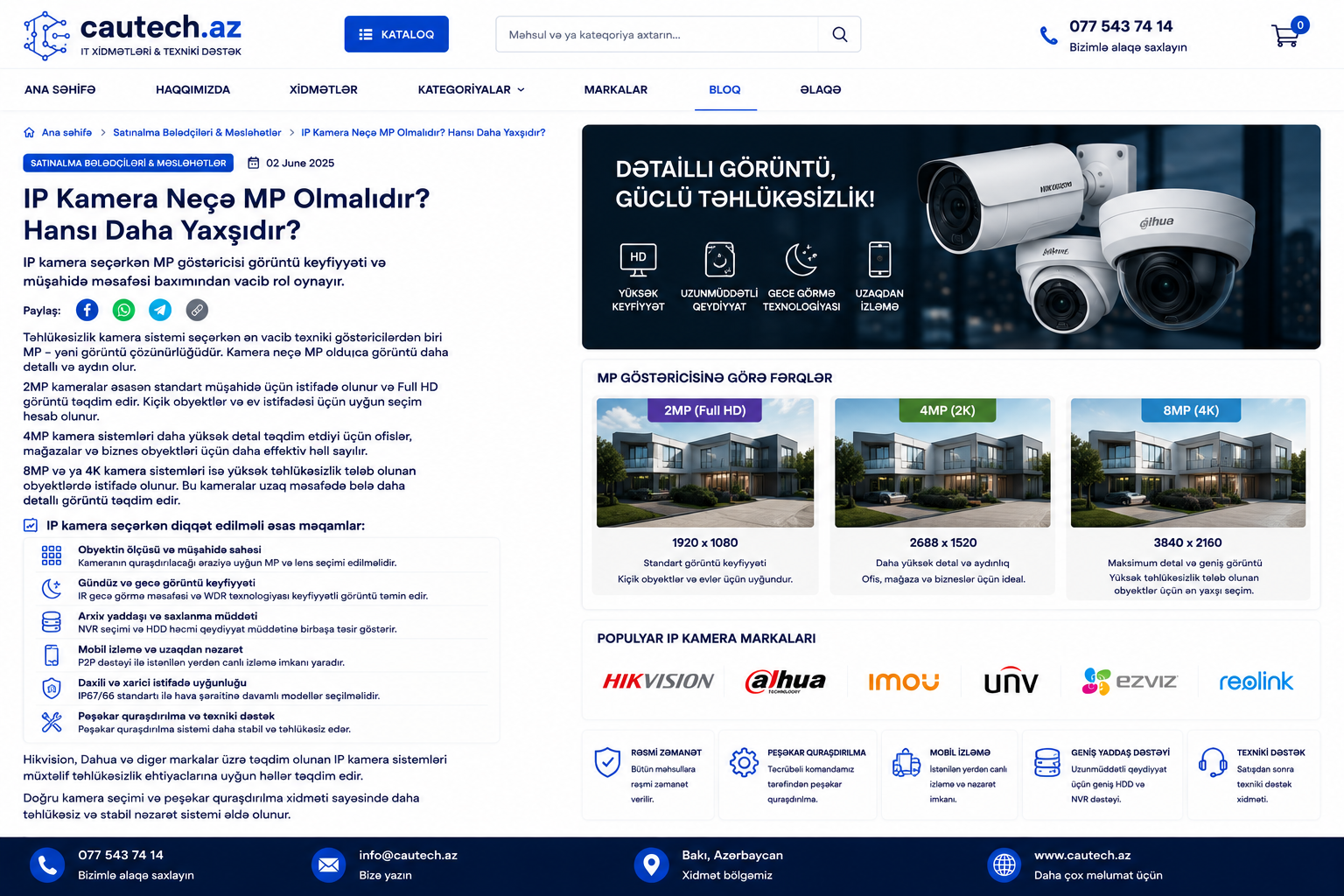Click 'Peşəkar quraşdırılma' tools icon
The image size is (1344, 896).
tap(52, 722)
